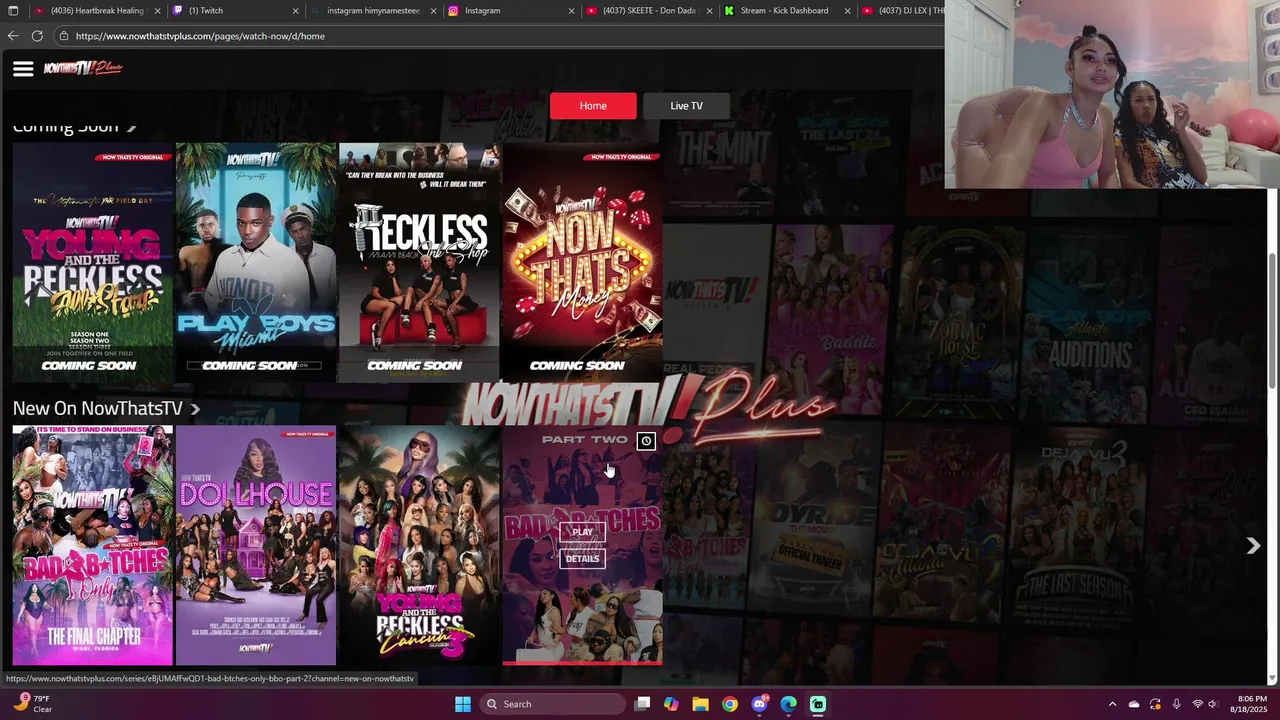1280x720 pixels.
Task: Select the Home button
Action: [x=593, y=106]
